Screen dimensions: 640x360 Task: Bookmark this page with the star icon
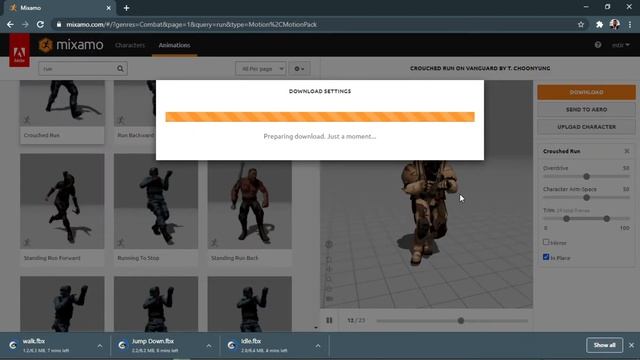point(581,24)
